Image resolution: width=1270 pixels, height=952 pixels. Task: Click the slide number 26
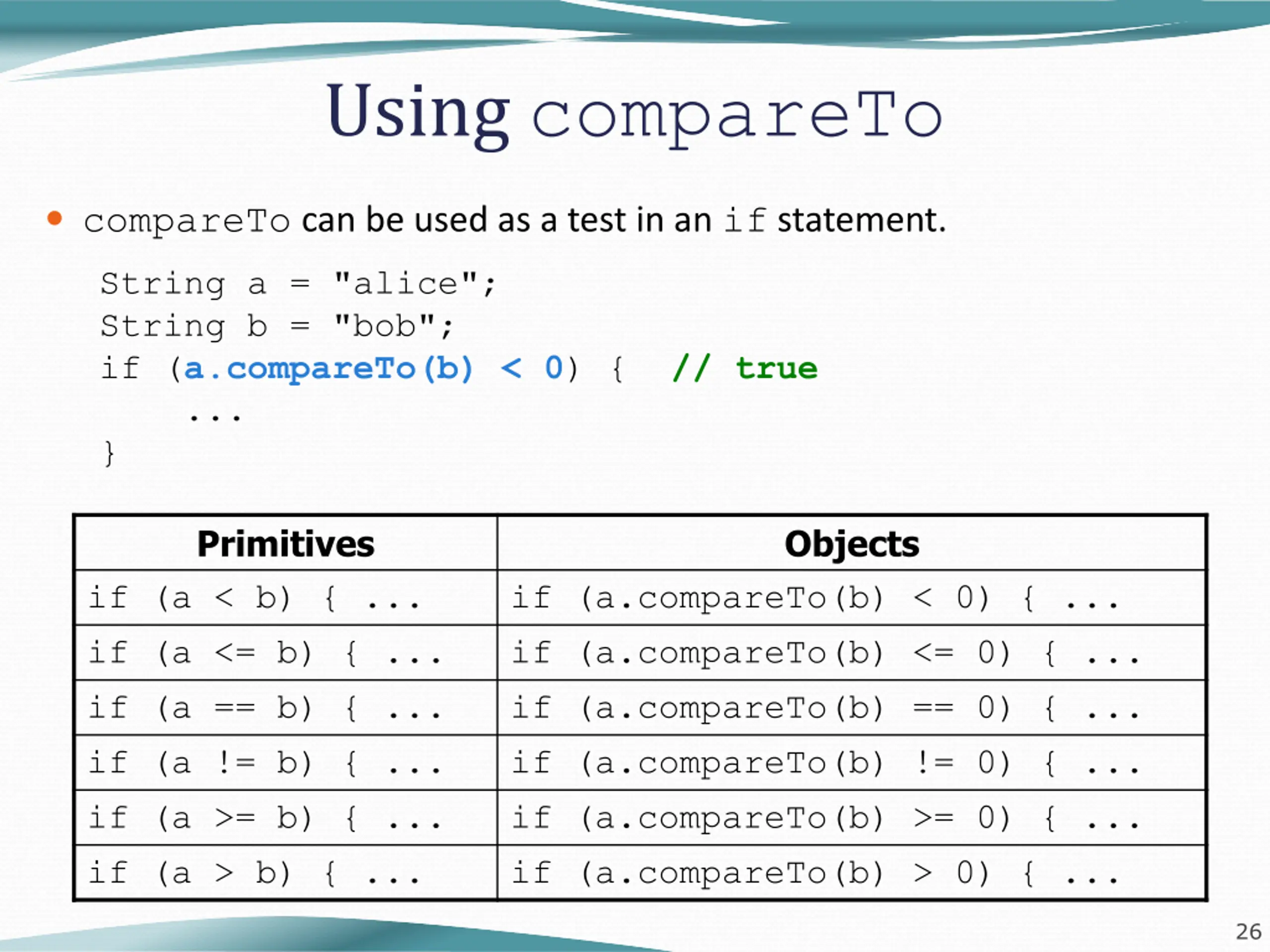pos(1248,932)
